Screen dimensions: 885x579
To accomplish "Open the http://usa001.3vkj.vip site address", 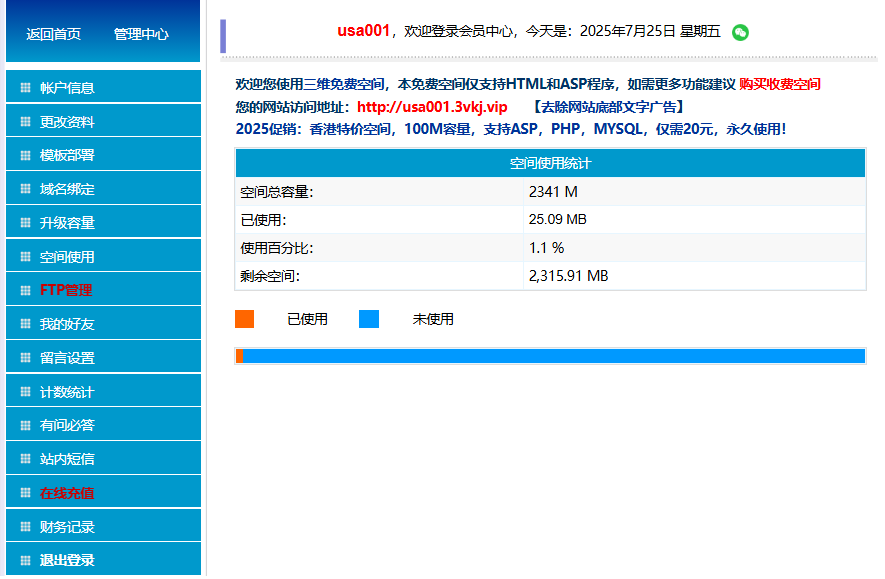I will point(432,107).
